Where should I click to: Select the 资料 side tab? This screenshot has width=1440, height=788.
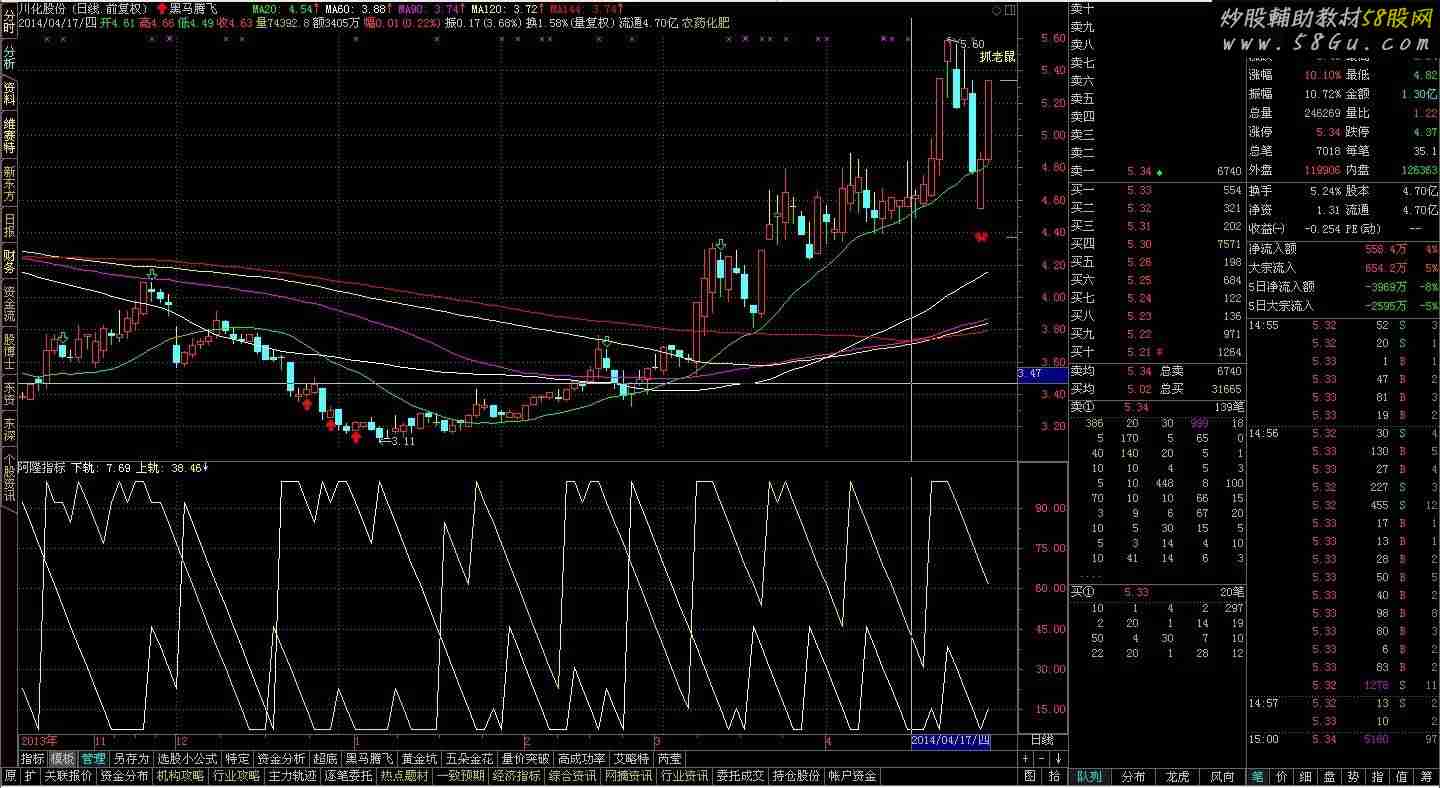pyautogui.click(x=9, y=94)
